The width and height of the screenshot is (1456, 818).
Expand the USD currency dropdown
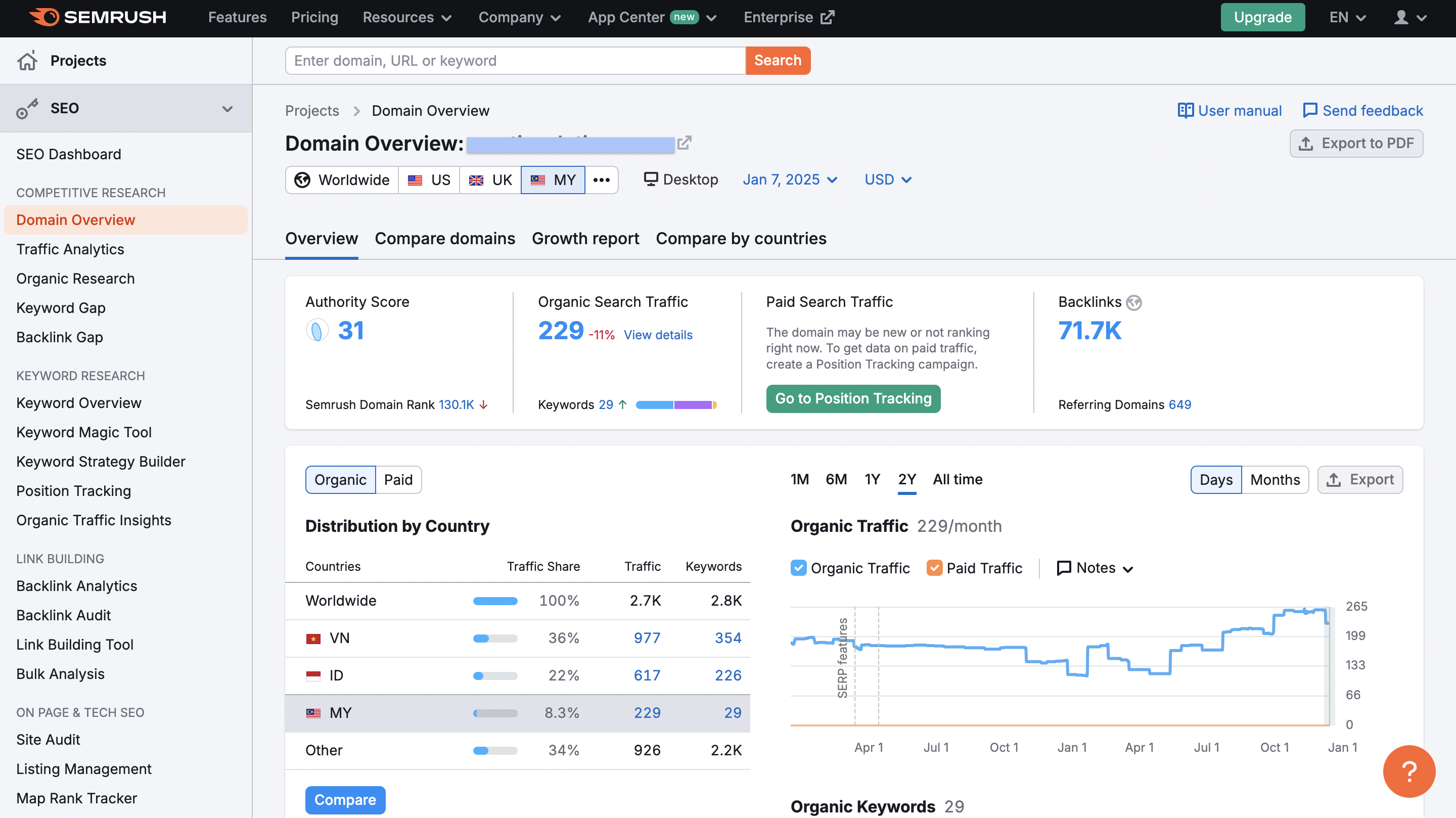tap(887, 180)
